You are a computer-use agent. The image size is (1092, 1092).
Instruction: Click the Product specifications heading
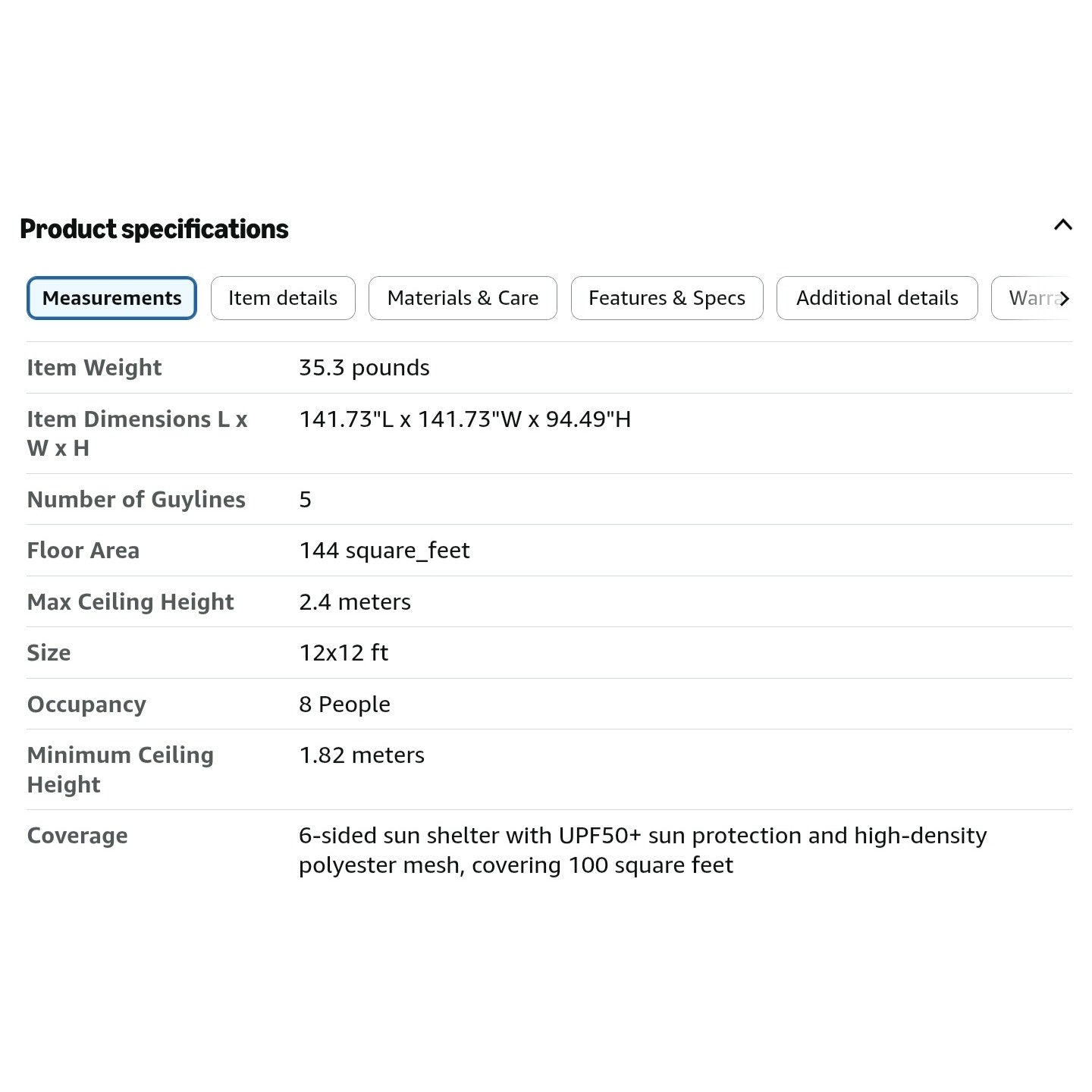point(154,229)
